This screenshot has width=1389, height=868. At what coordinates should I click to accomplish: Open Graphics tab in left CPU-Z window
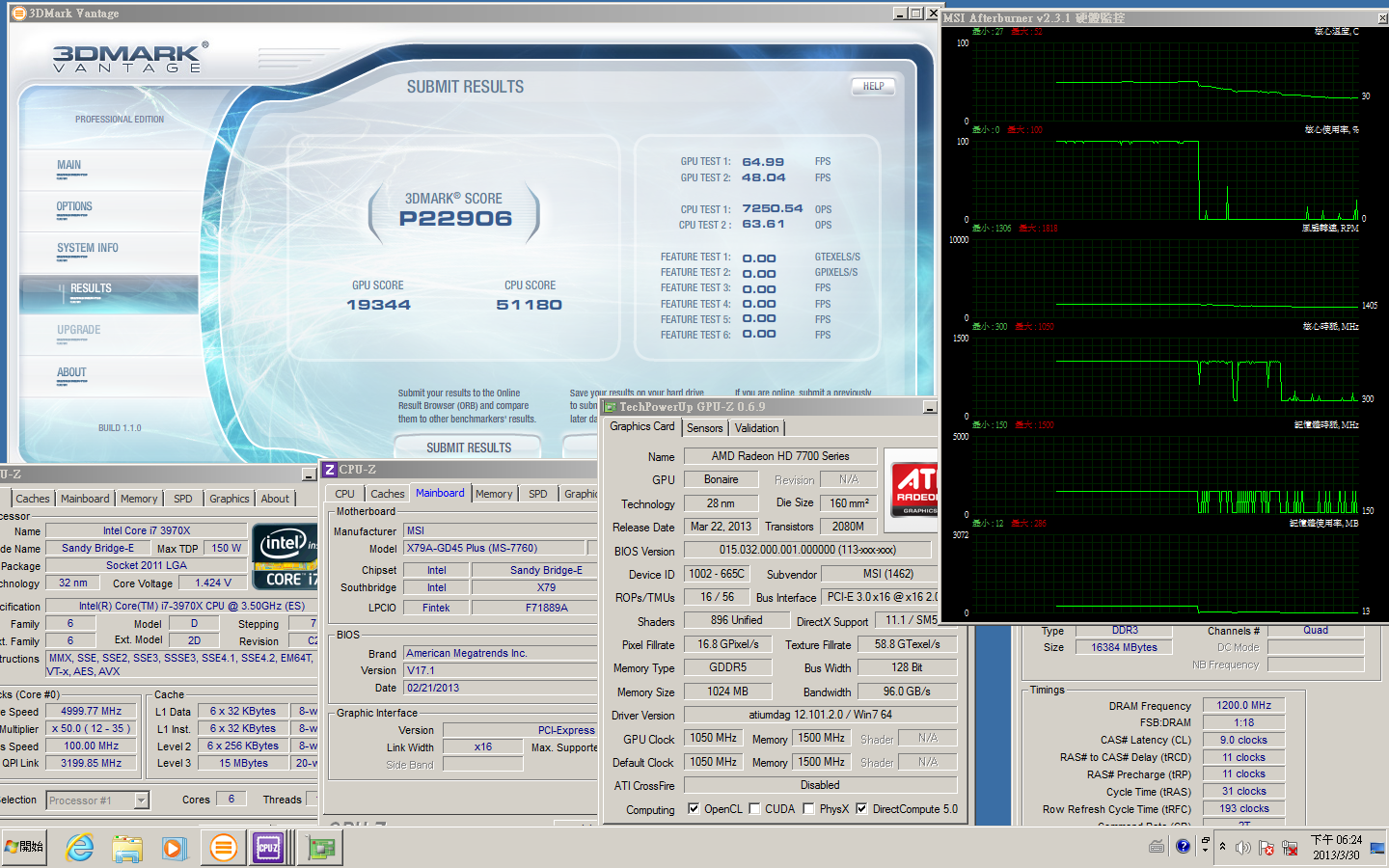pos(230,499)
